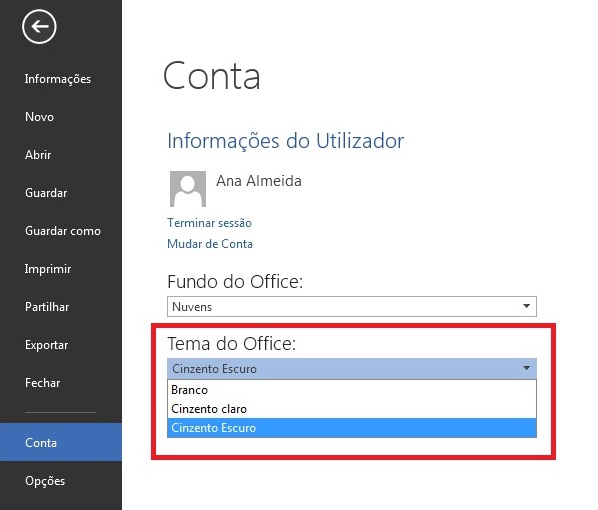Choose Cinzento claro theme option
Viewport: 598px width, 510px height.
tap(352, 409)
